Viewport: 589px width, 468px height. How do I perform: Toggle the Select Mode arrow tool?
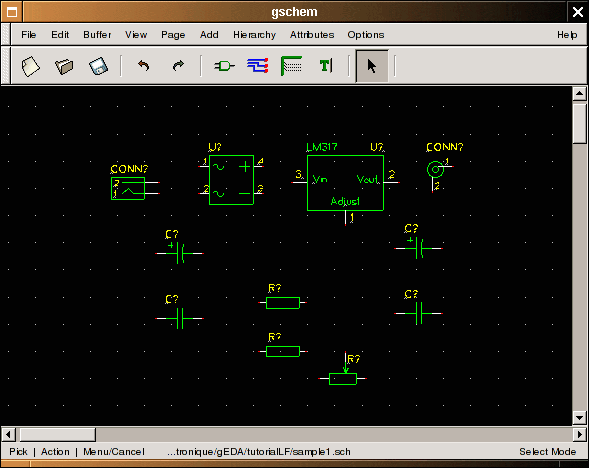(372, 66)
